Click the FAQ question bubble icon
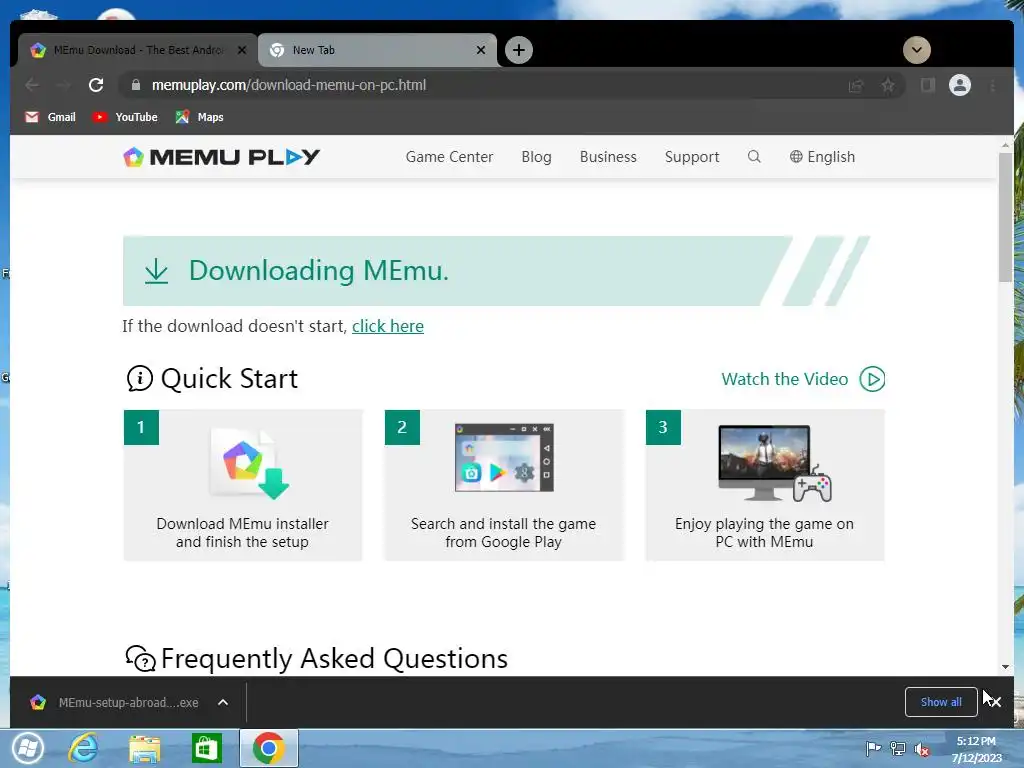 tap(140, 659)
